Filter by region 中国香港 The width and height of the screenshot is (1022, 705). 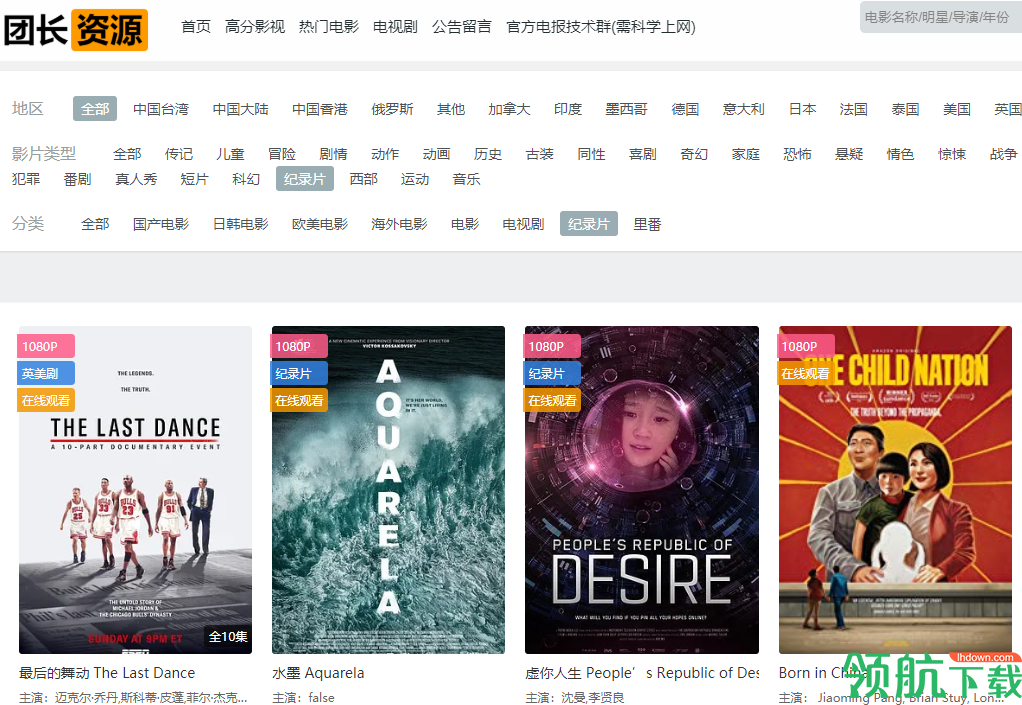pos(320,109)
